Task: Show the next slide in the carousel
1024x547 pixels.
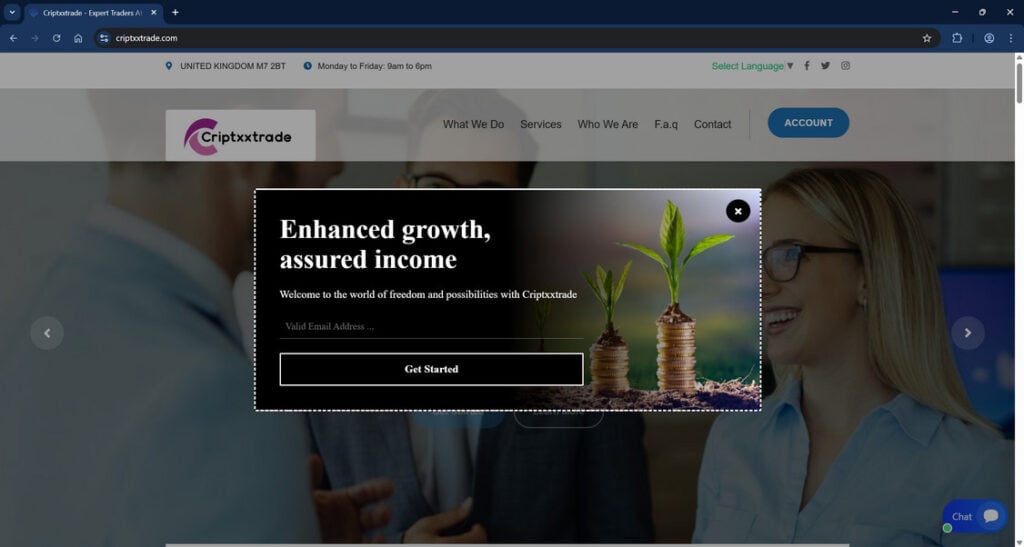Action: 968,333
